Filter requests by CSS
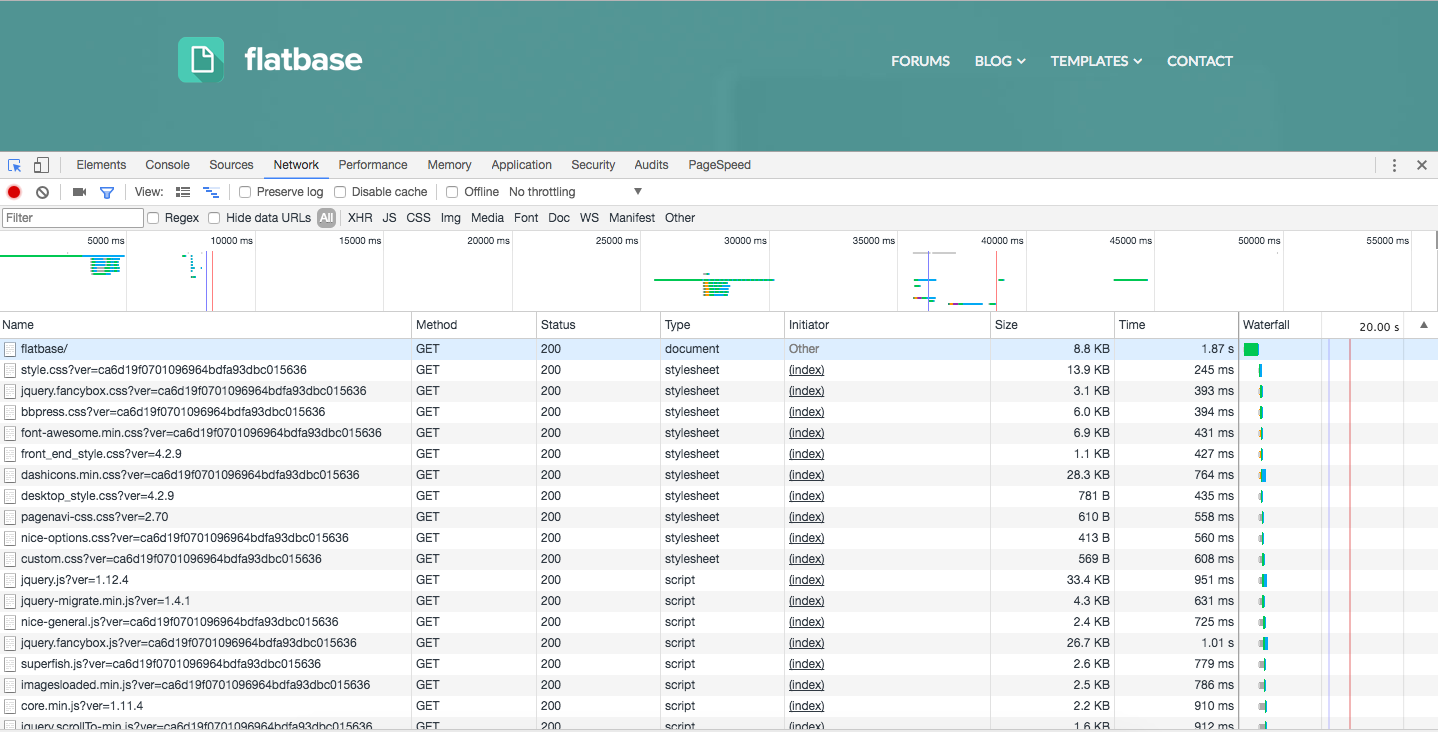The image size is (1438, 732). pos(418,218)
